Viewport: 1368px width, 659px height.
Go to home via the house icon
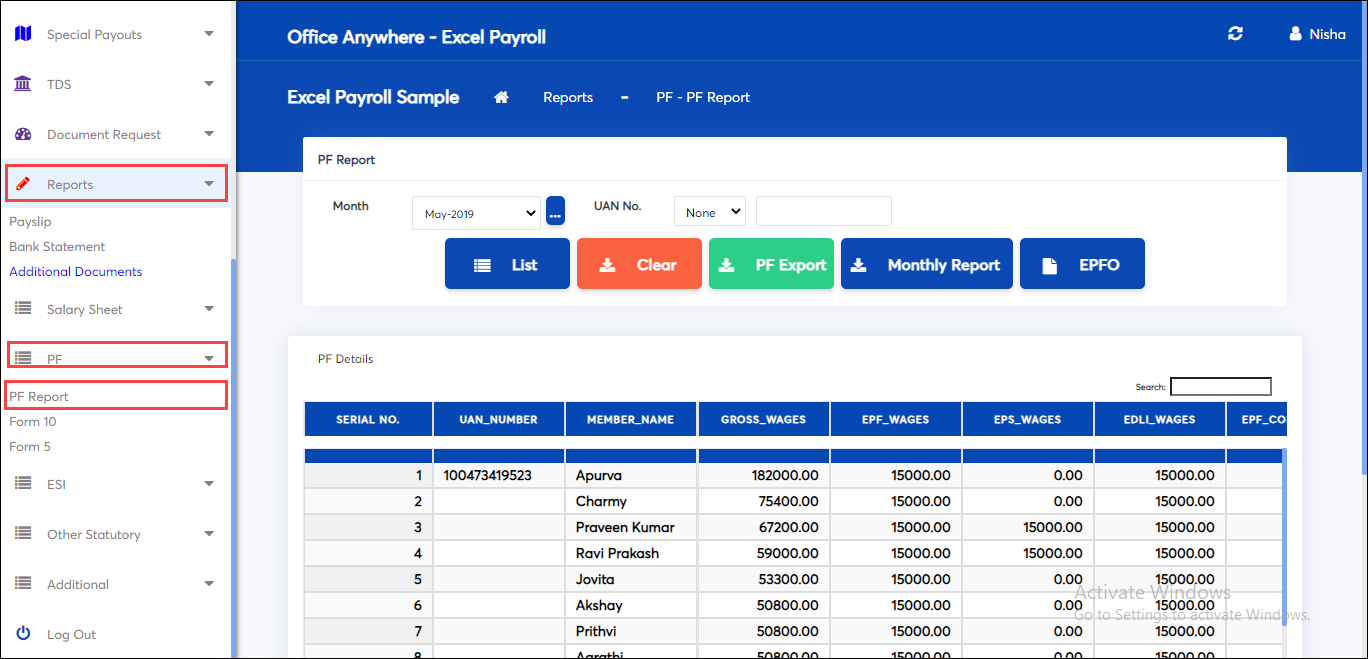[502, 97]
